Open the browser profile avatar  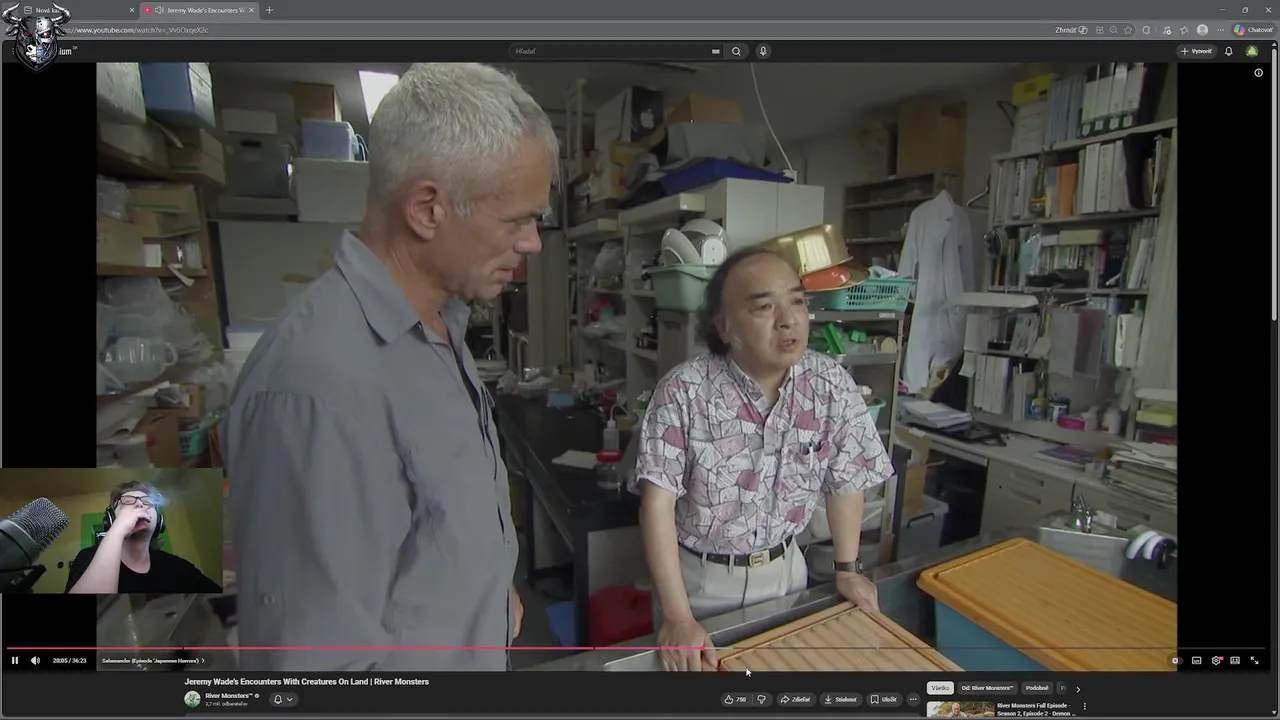pos(1202,30)
